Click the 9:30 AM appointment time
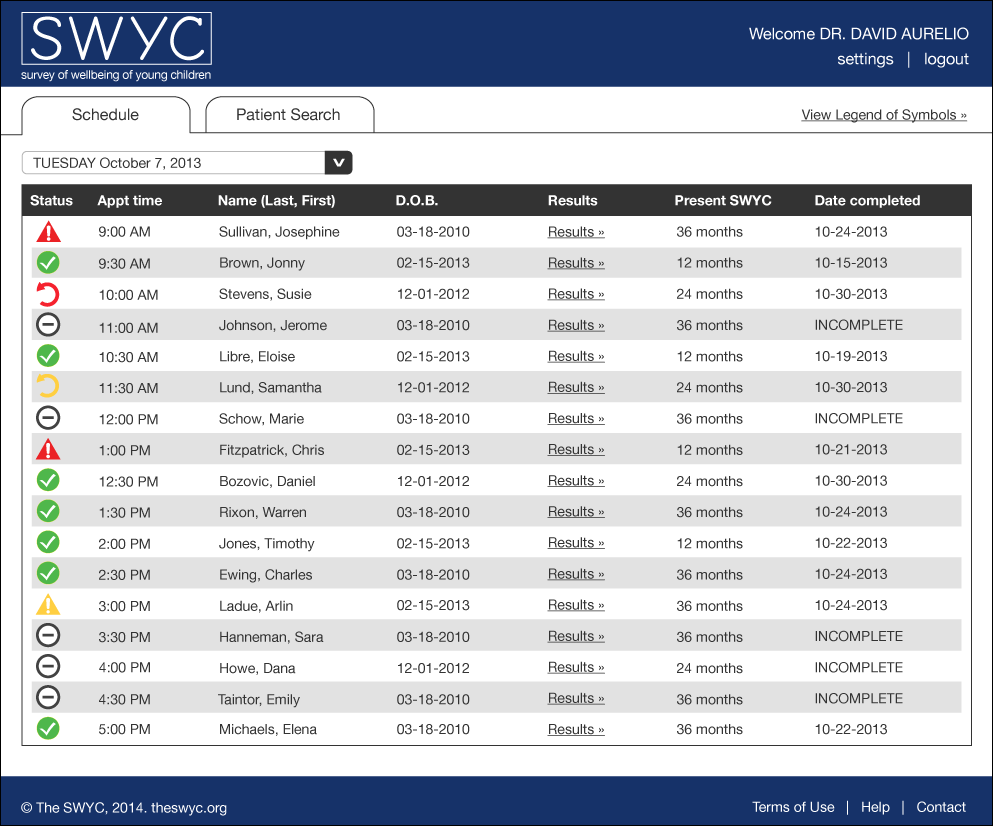Screen dimensions: 993x826 (124, 264)
